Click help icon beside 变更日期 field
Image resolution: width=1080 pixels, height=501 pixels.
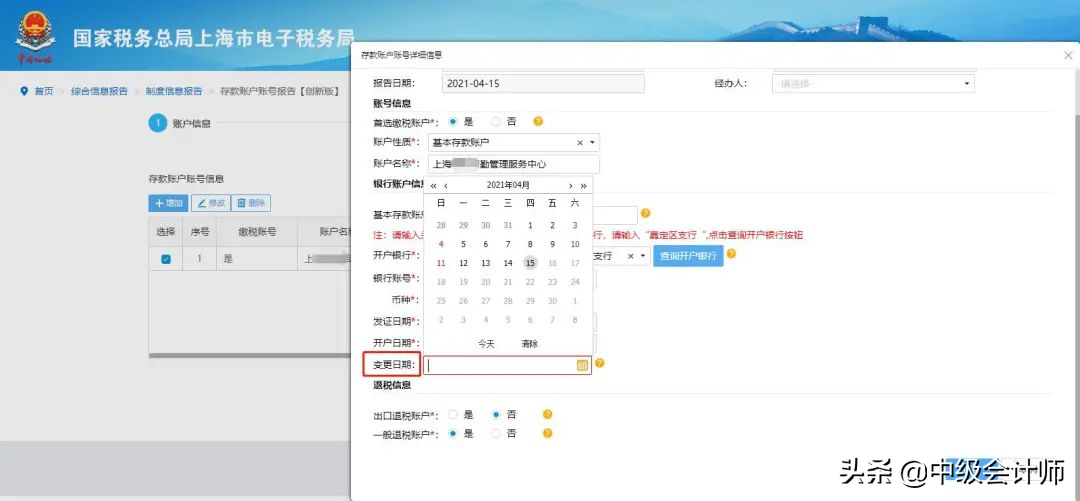(x=599, y=363)
